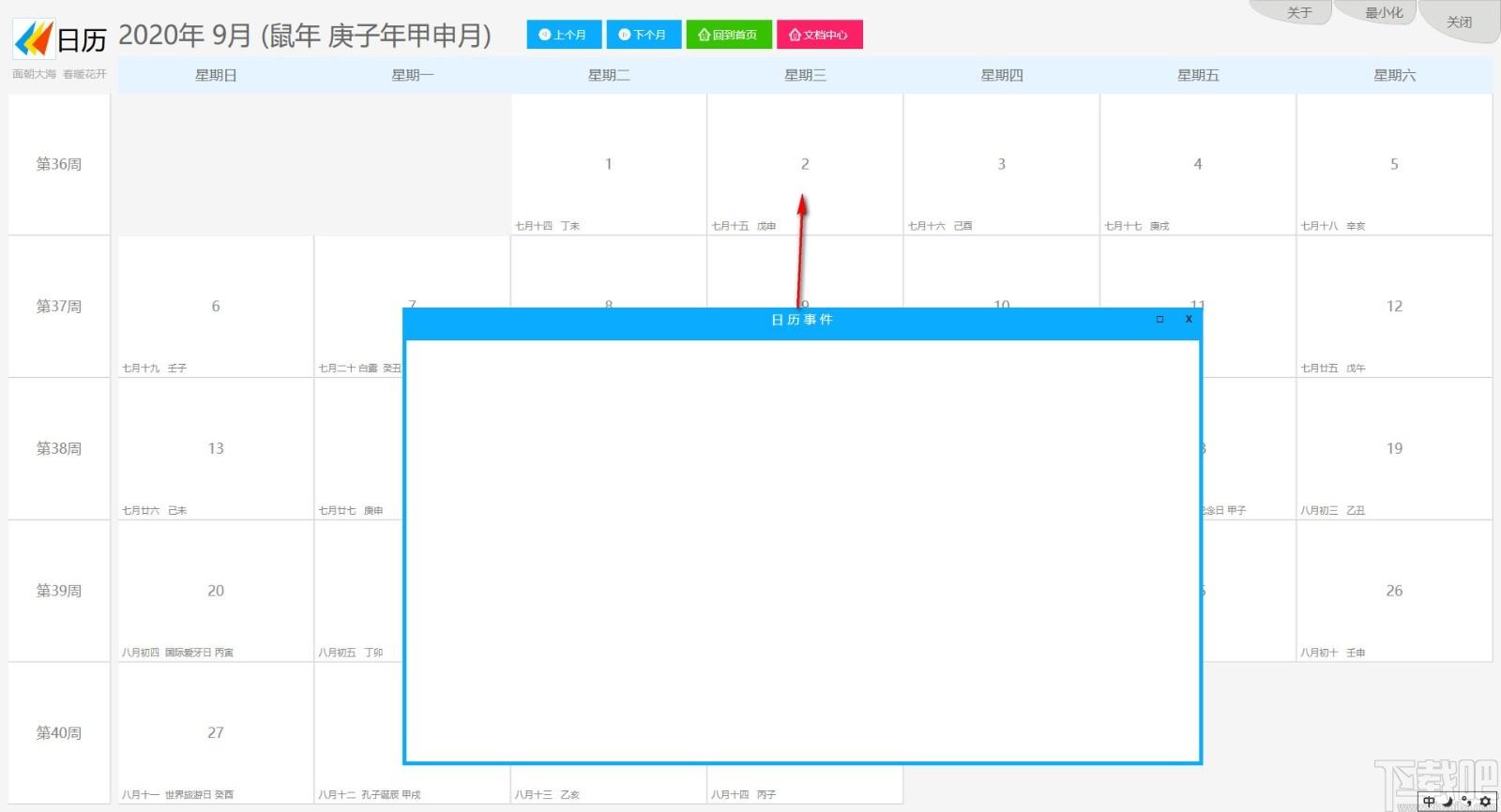This screenshot has width=1501, height=812.
Task: Select date cell 20 on Sunday
Action: (216, 591)
